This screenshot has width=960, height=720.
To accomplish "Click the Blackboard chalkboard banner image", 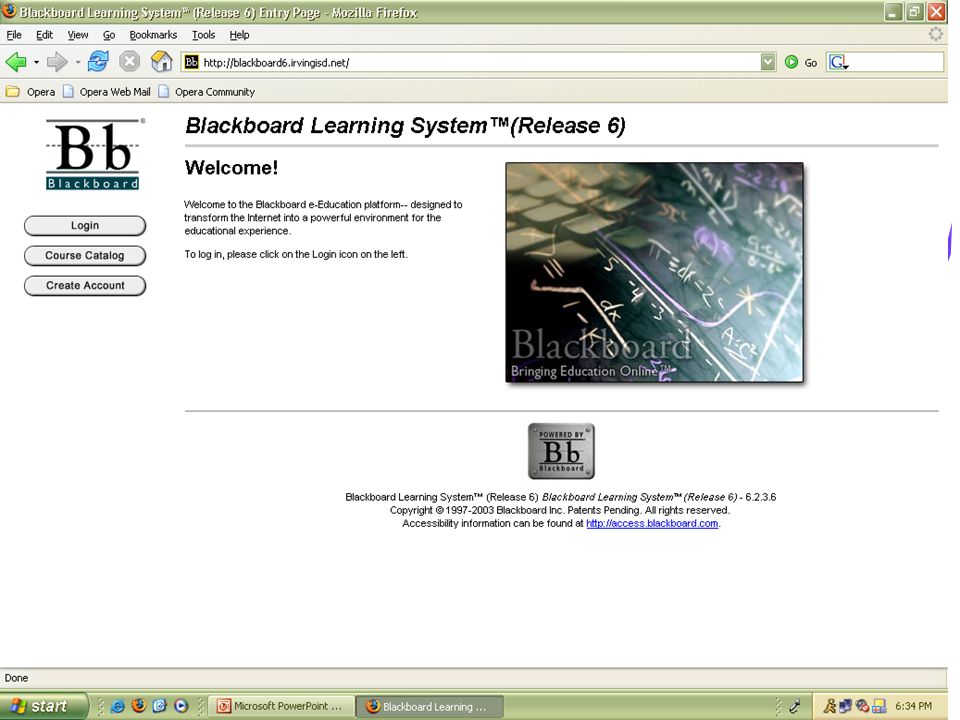I will [x=654, y=272].
